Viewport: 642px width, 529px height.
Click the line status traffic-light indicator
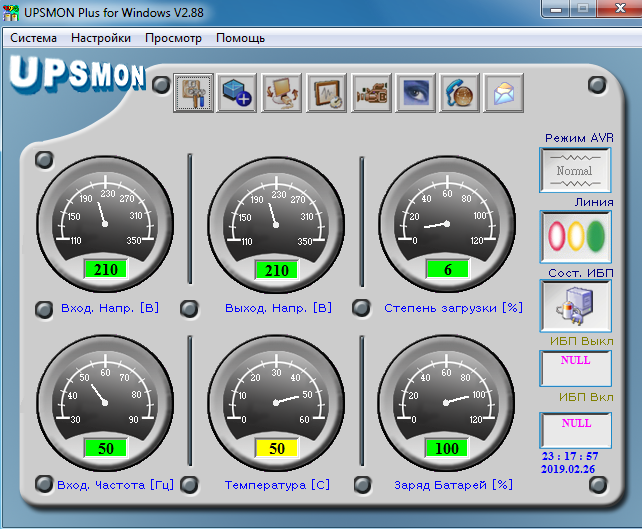(x=576, y=237)
